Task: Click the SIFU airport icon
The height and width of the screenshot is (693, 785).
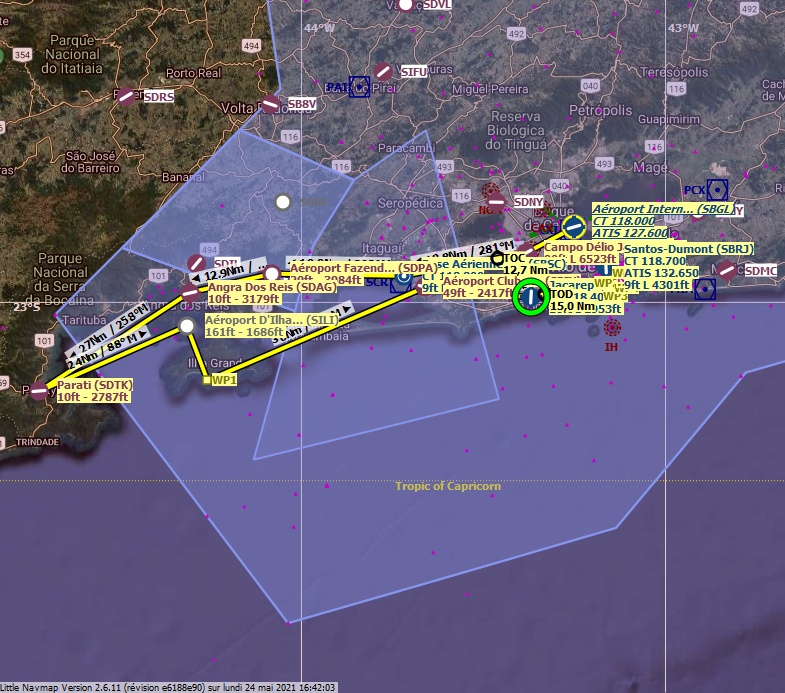Action: [x=382, y=72]
